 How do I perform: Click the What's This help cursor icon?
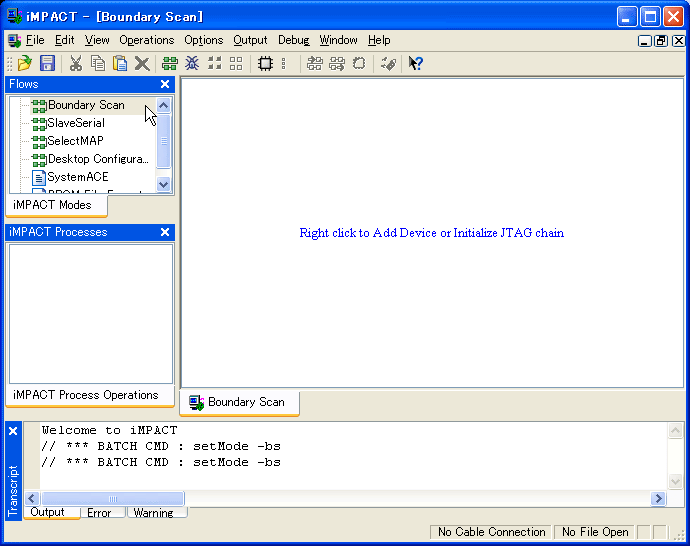[x=415, y=63]
